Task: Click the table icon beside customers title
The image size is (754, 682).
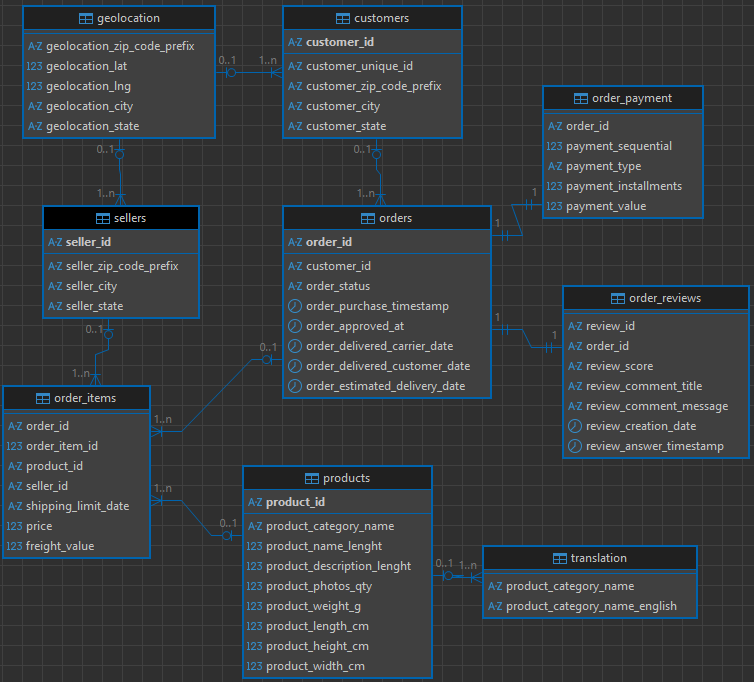Action: coord(344,18)
